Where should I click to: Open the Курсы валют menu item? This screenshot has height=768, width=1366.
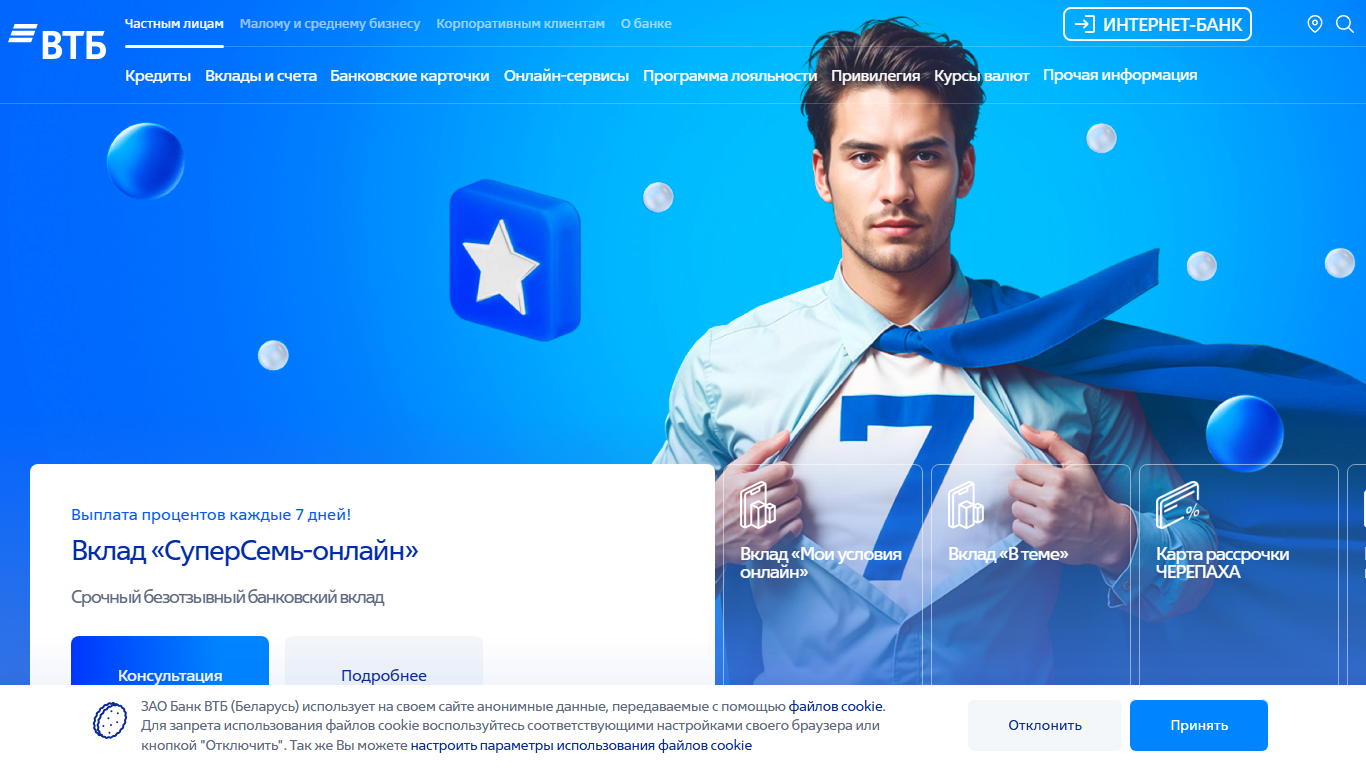pyautogui.click(x=982, y=75)
